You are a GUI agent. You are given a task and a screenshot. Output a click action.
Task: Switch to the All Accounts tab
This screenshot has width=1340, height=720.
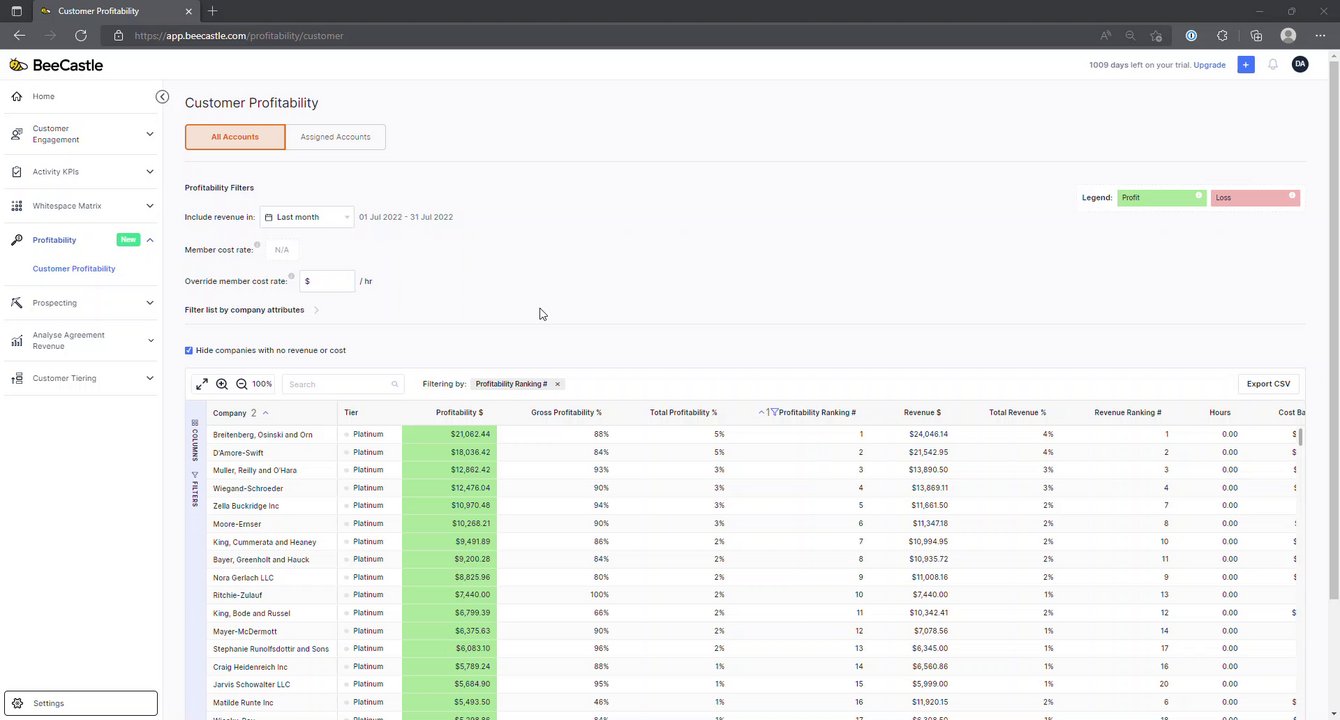(235, 137)
